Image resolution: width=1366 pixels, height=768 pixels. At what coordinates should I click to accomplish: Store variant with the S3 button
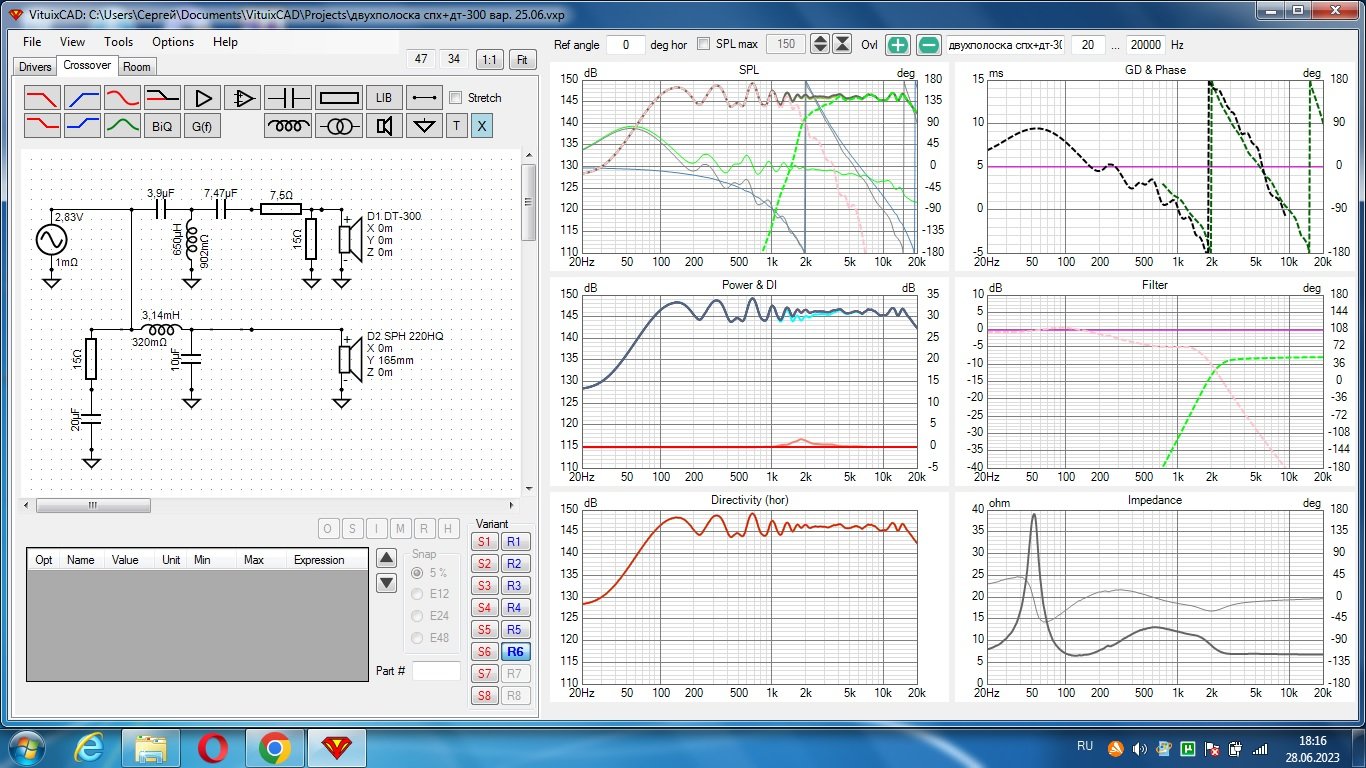(x=484, y=586)
